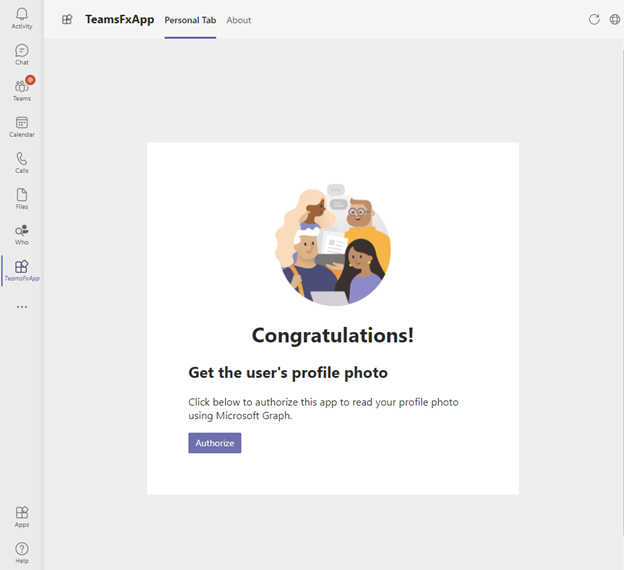Open Chat from the sidebar
This screenshot has width=624, height=570.
pos(21,55)
